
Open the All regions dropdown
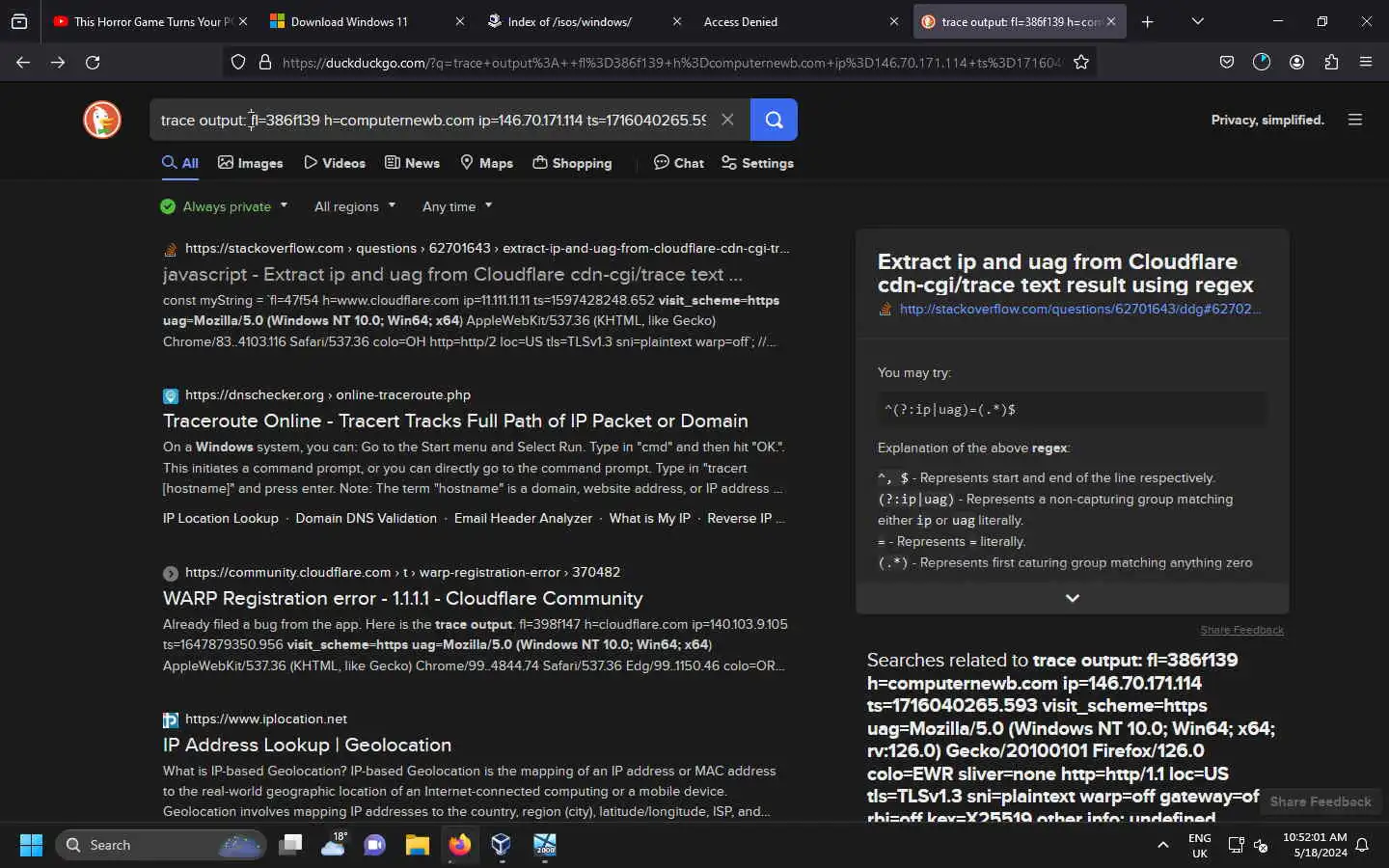click(355, 206)
